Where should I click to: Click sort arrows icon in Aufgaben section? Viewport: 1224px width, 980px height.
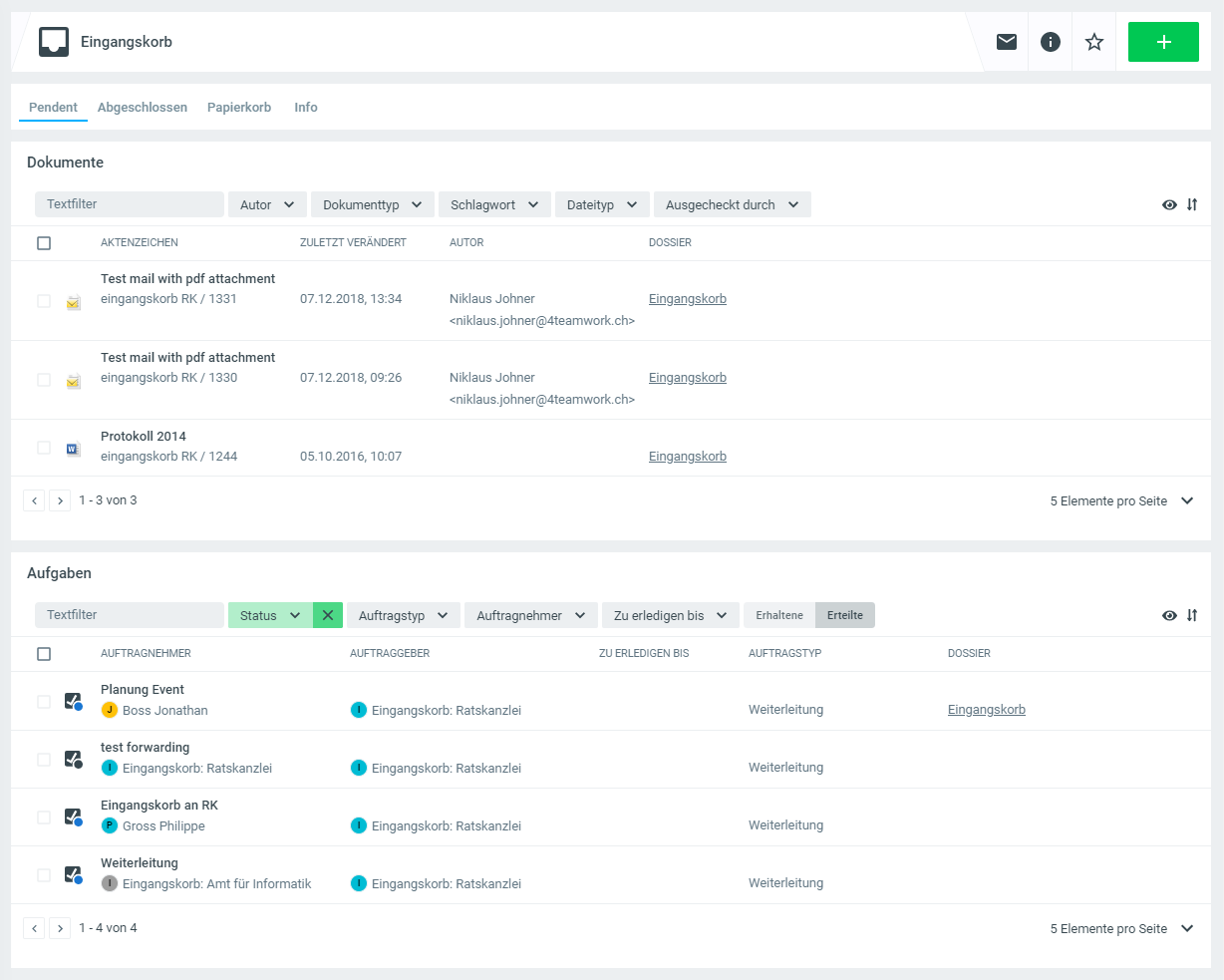point(1192,615)
